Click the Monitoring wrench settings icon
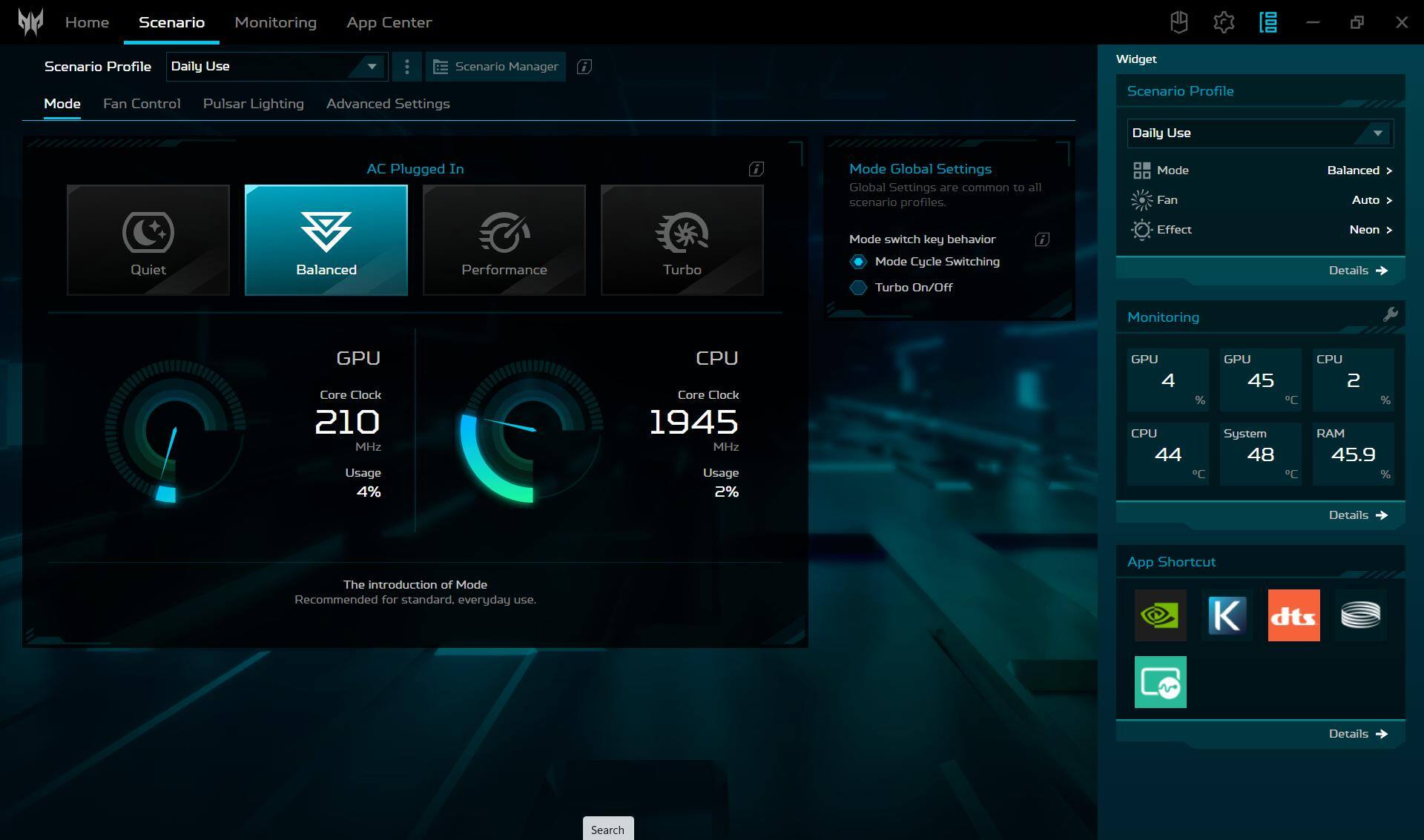 (x=1390, y=315)
